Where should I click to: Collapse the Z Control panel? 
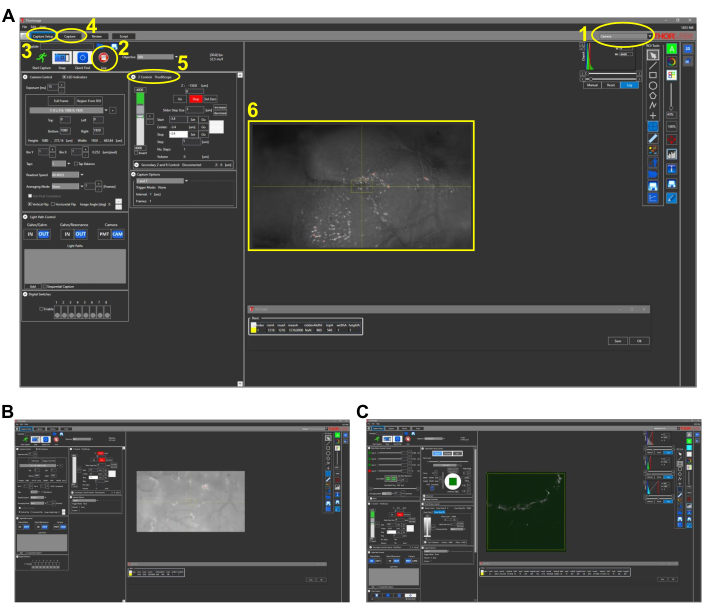(x=133, y=77)
